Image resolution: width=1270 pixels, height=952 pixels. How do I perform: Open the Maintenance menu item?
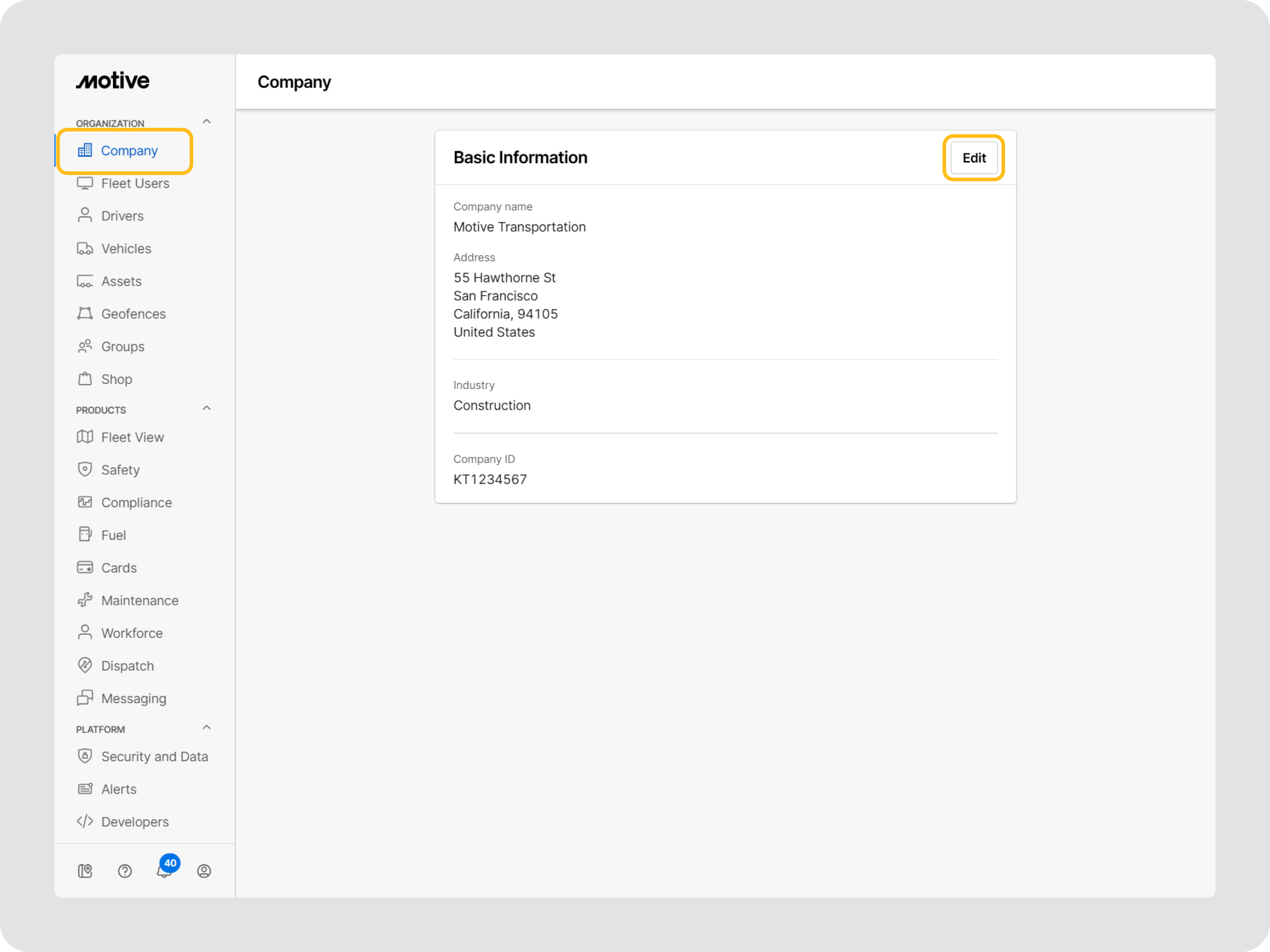[x=140, y=600]
